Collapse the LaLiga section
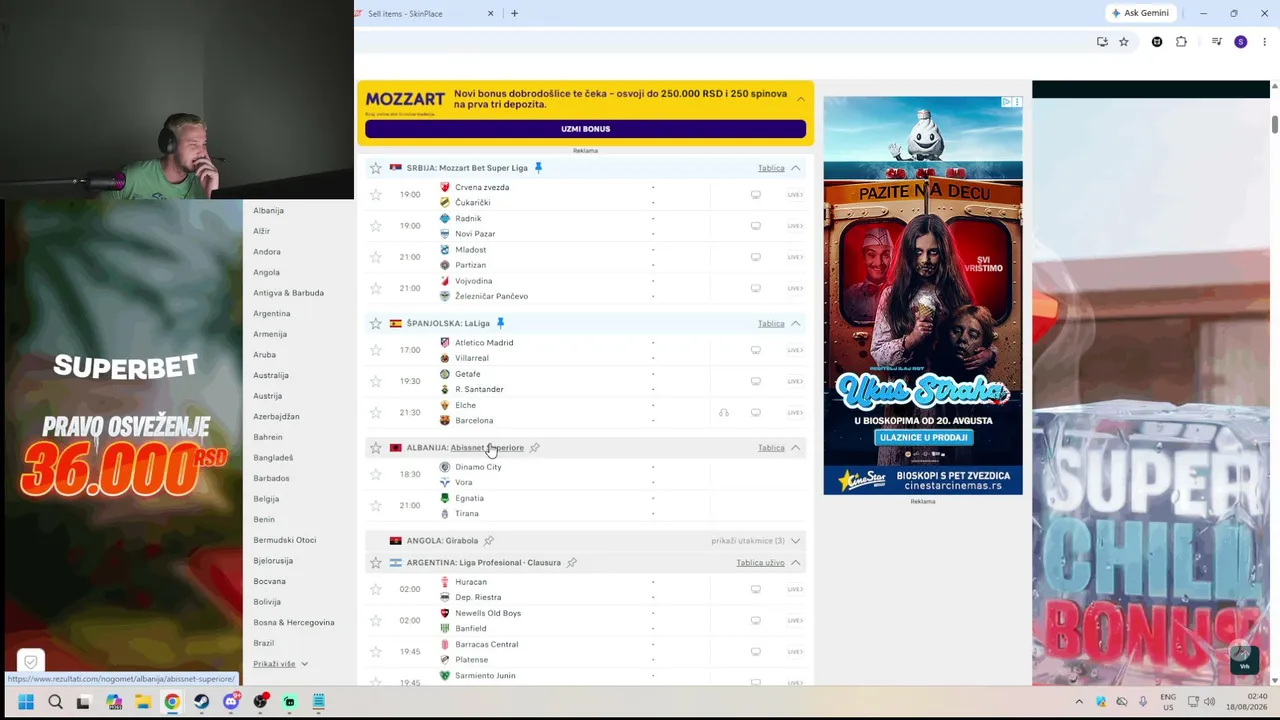Screen dimensions: 1280x720 click(x=796, y=323)
